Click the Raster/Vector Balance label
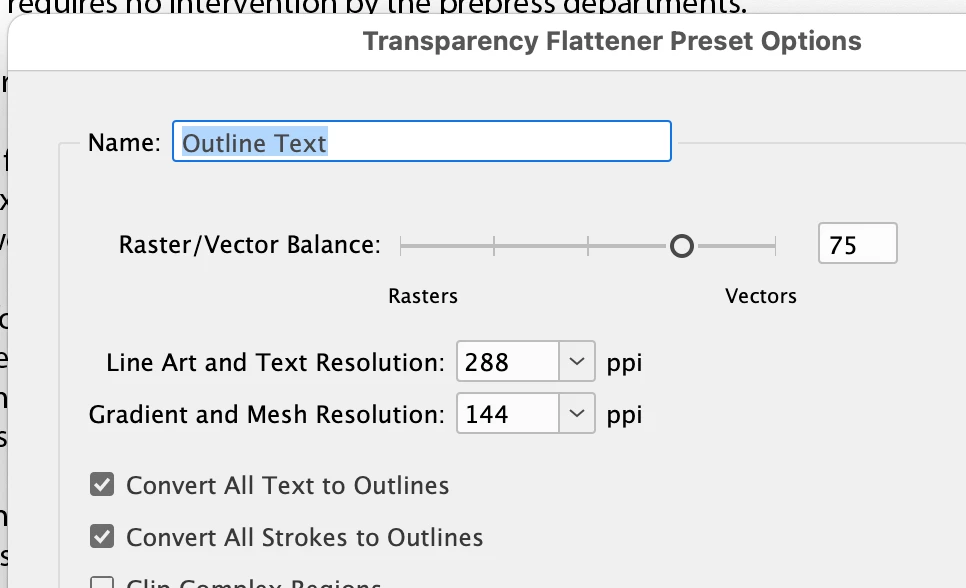 point(250,245)
